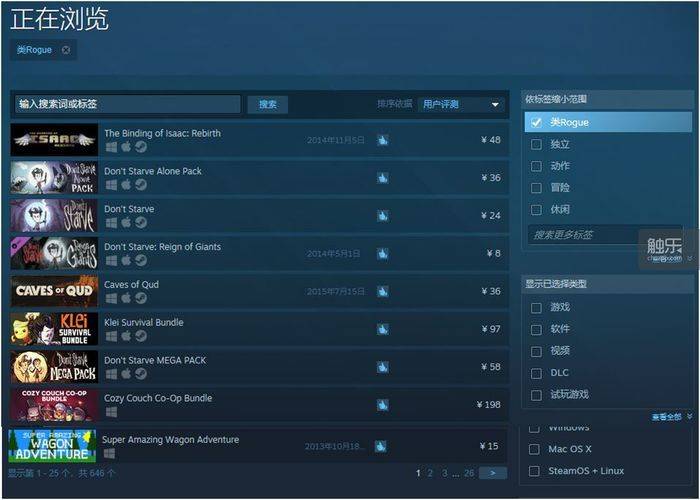The width and height of the screenshot is (700, 500).
Task: Click Apple icon under Caves of Qud
Action: (126, 298)
